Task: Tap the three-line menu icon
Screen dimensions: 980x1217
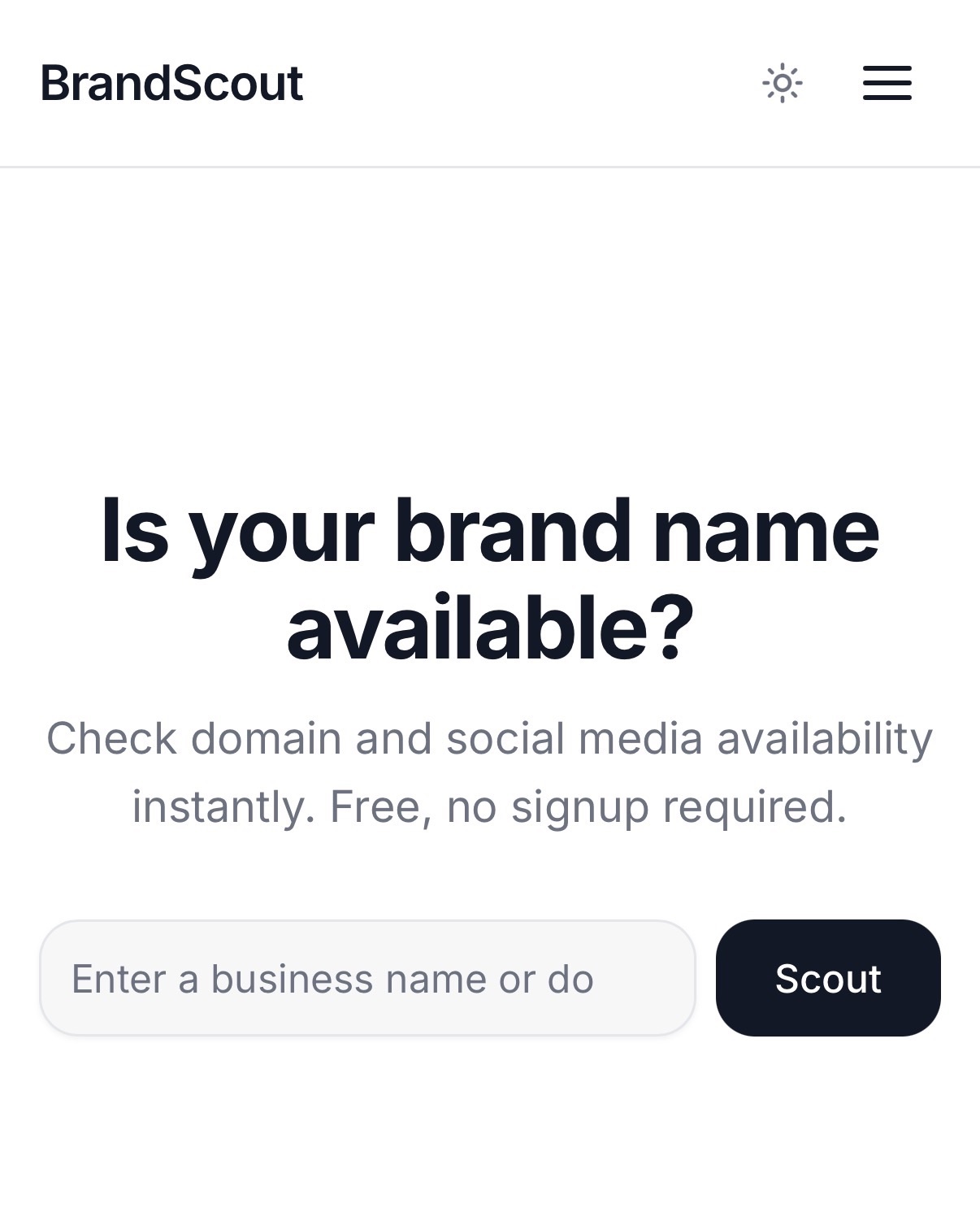Action: click(x=887, y=83)
